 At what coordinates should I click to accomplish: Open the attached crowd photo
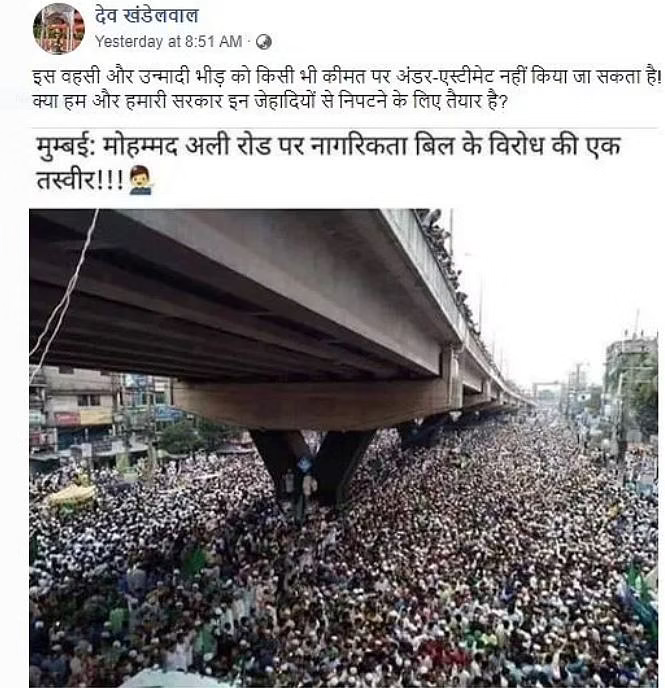coord(343,448)
